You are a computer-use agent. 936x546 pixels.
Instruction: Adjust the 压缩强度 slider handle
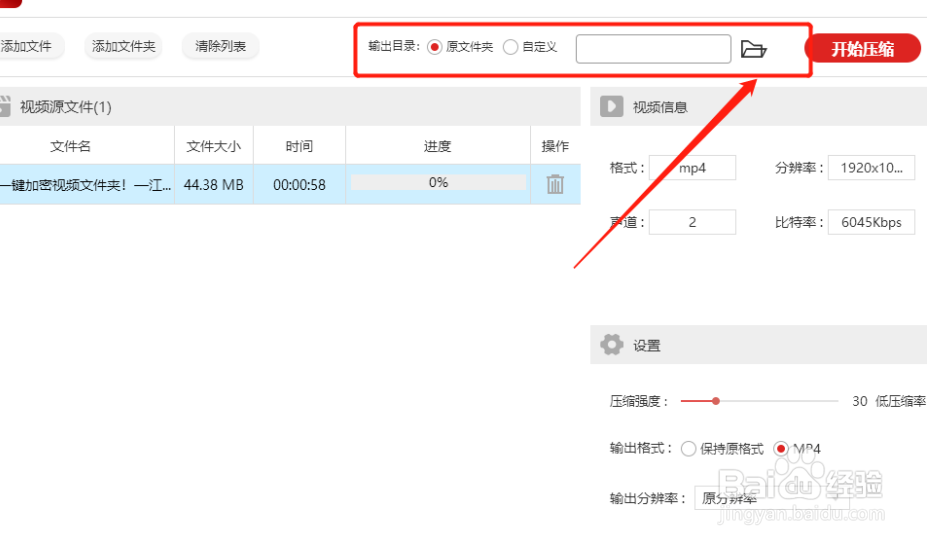pyautogui.click(x=716, y=401)
